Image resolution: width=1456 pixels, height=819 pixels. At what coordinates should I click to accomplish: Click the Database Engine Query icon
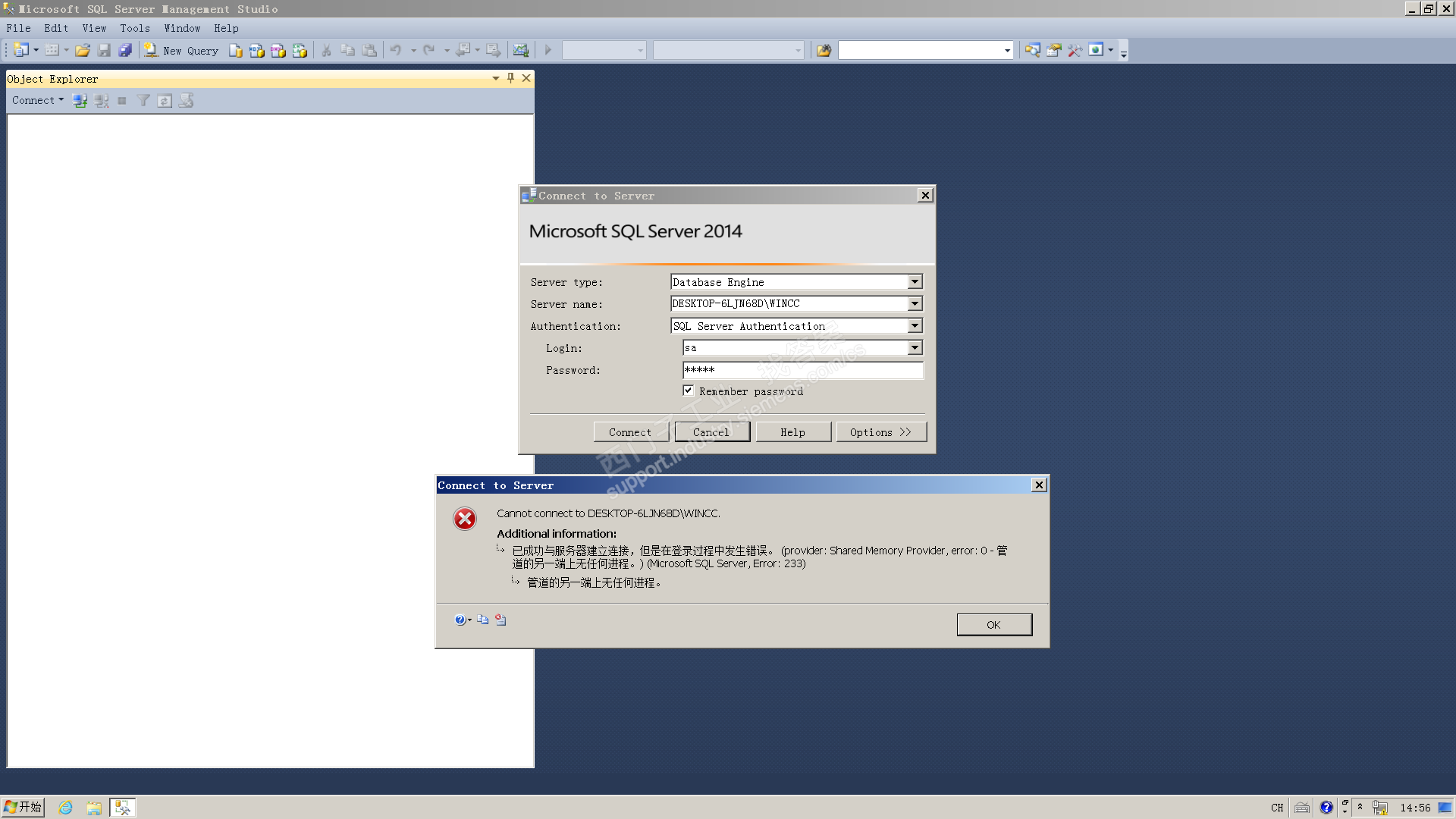[x=236, y=51]
